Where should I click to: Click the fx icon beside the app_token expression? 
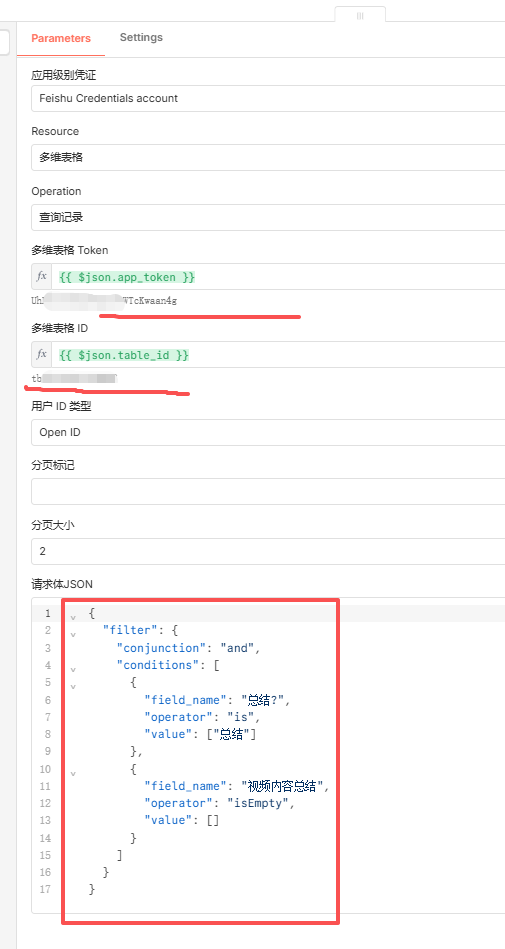pos(42,277)
